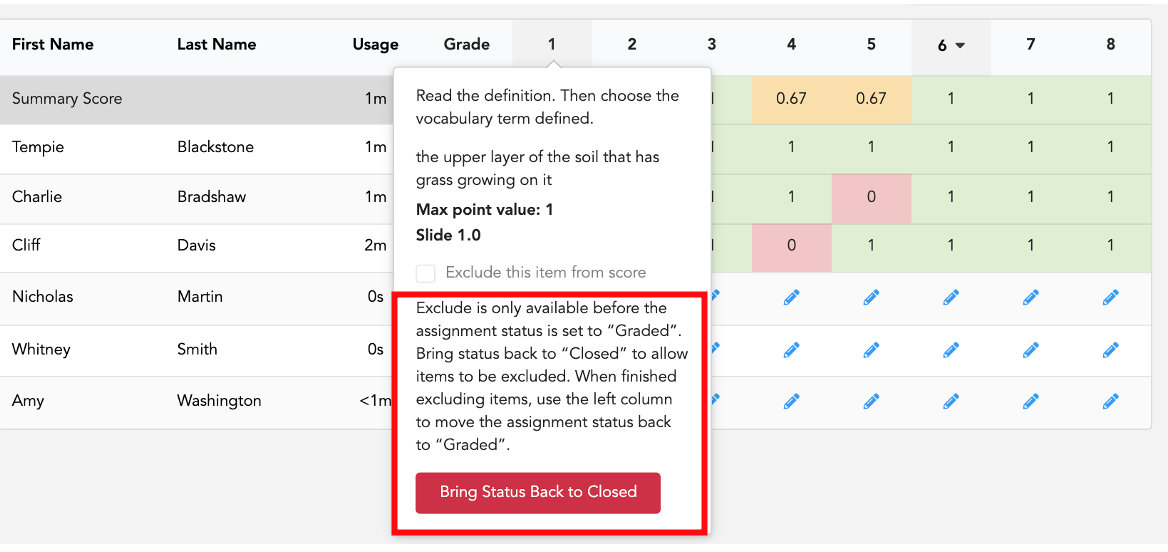Screen dimensions: 1168x552
Task: Click Amy Washington's pencil icon under column 8
Action: pyautogui.click(x=1110, y=402)
